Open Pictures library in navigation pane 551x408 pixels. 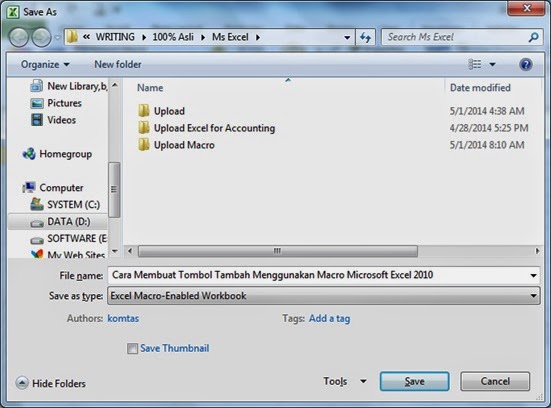pos(56,103)
